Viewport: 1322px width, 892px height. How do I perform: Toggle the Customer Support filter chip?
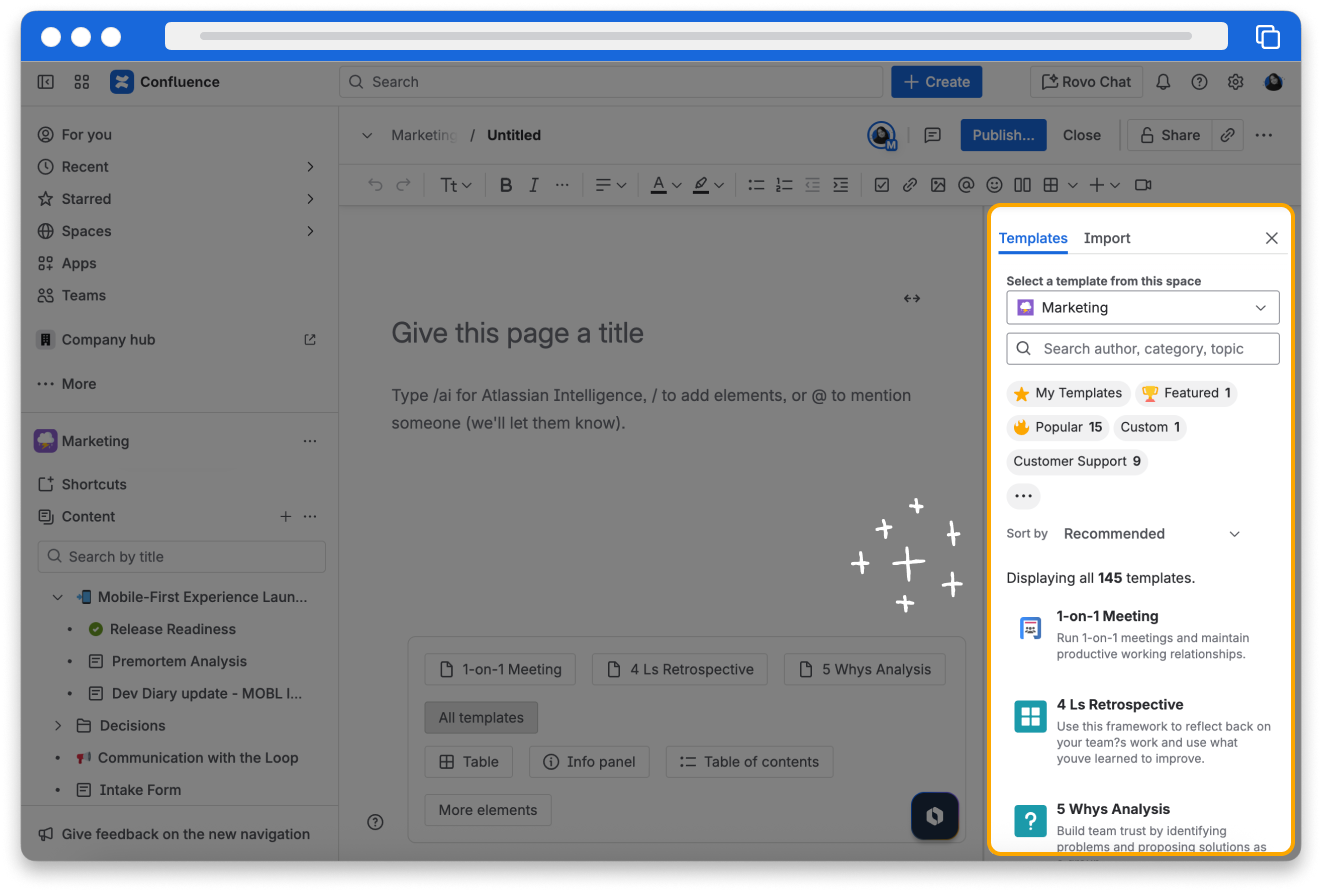[x=1076, y=461]
